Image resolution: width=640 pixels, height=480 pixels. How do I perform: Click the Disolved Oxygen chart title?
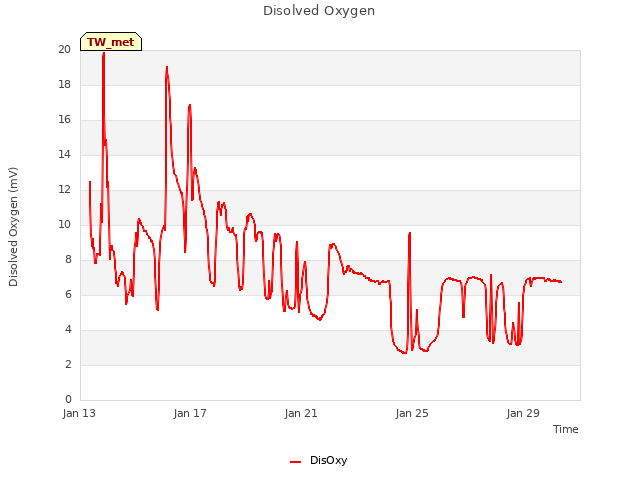coord(319,11)
